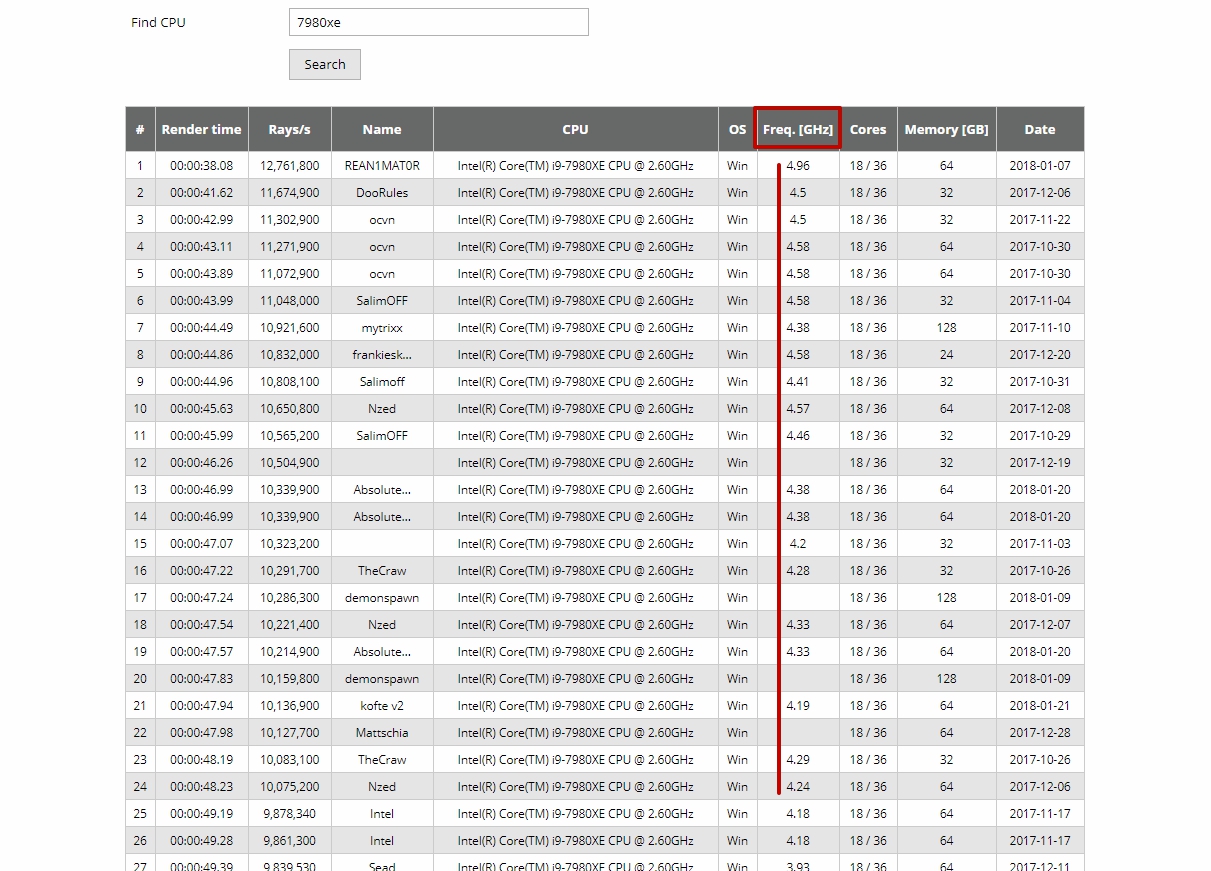The image size is (1211, 871).
Task: Click the Find CPU search input field
Action: pos(438,22)
